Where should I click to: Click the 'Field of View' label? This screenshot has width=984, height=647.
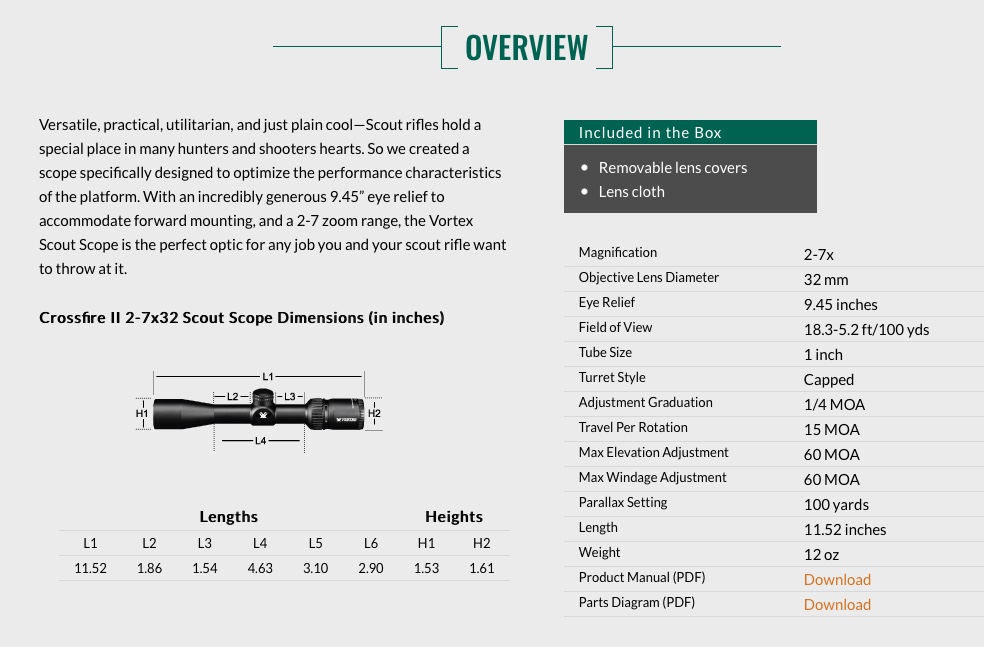pyautogui.click(x=615, y=327)
